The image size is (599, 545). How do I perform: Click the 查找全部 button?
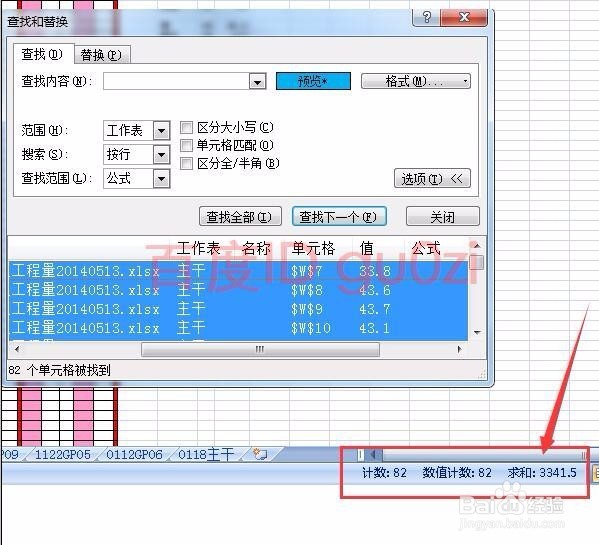click(x=240, y=217)
